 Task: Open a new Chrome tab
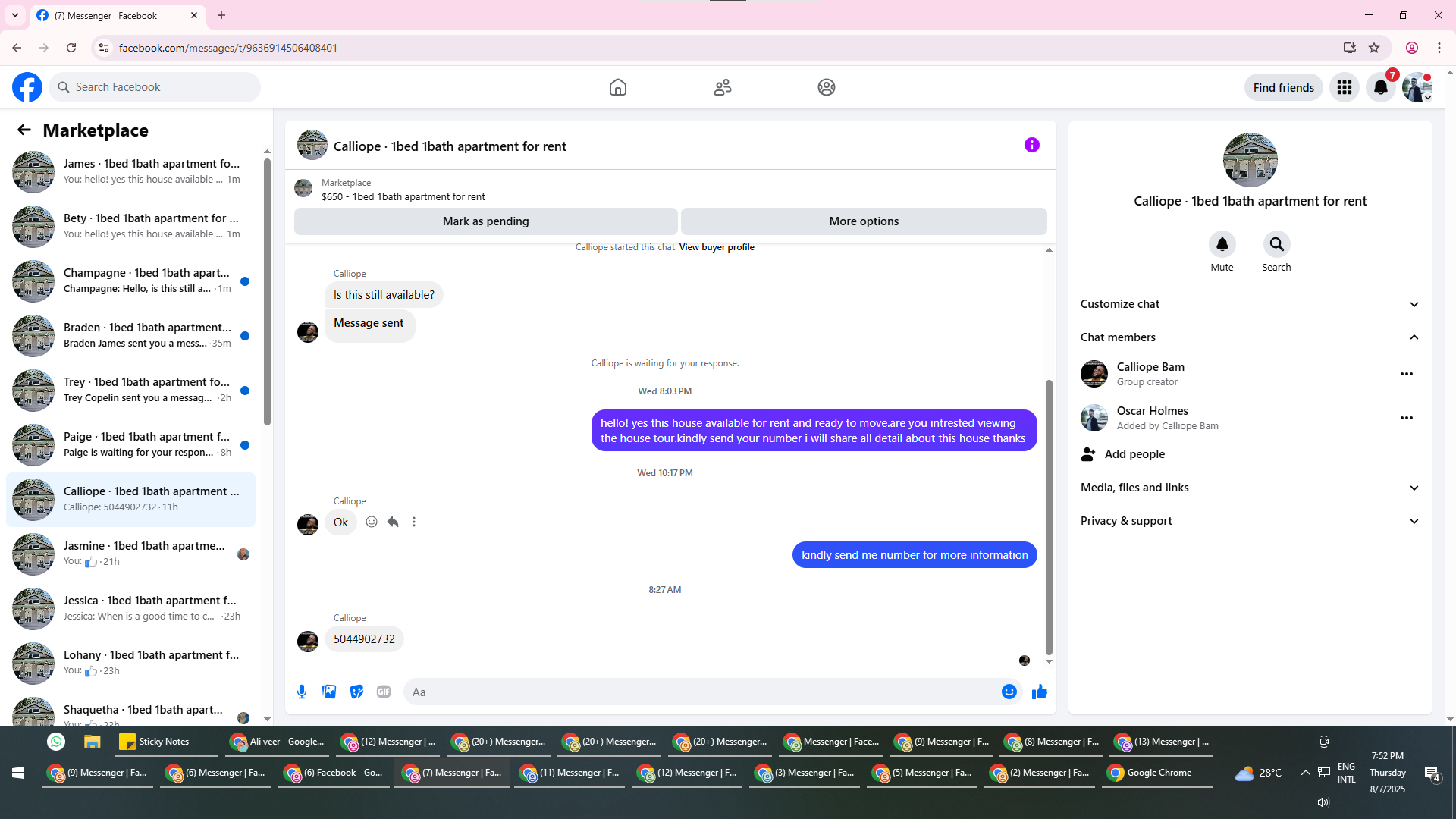point(221,15)
